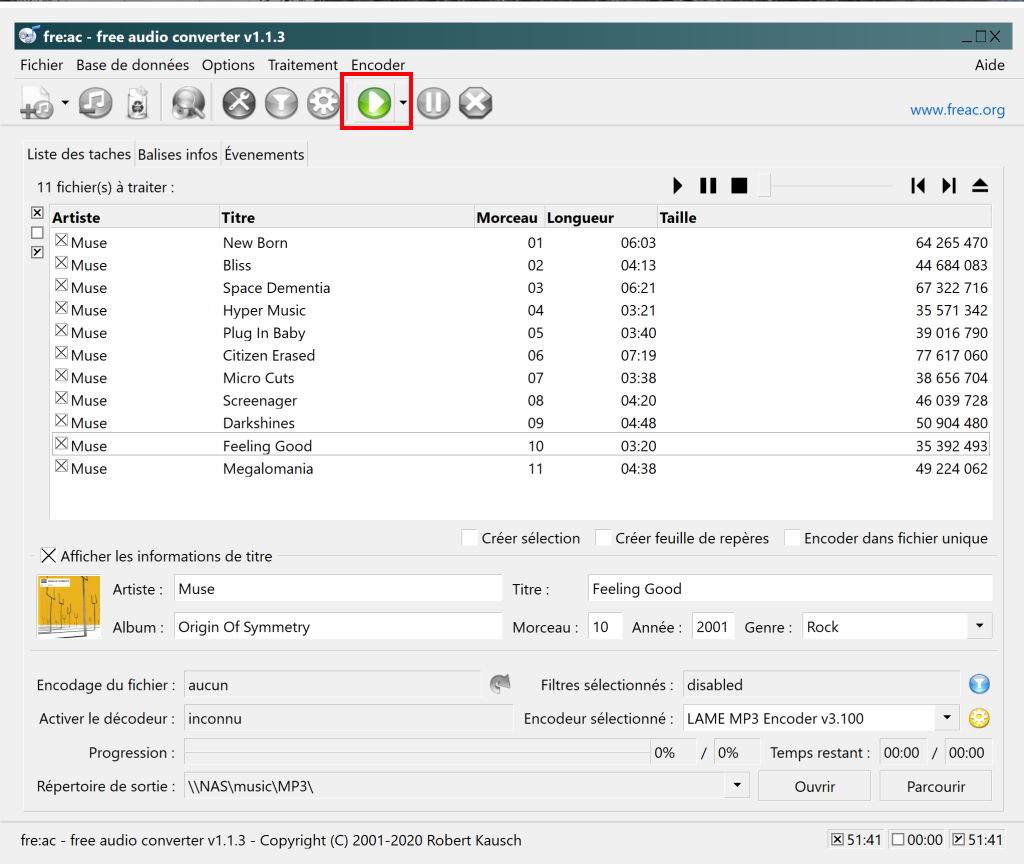Image resolution: width=1024 pixels, height=864 pixels.
Task: Open the Base de données menu
Action: click(133, 65)
